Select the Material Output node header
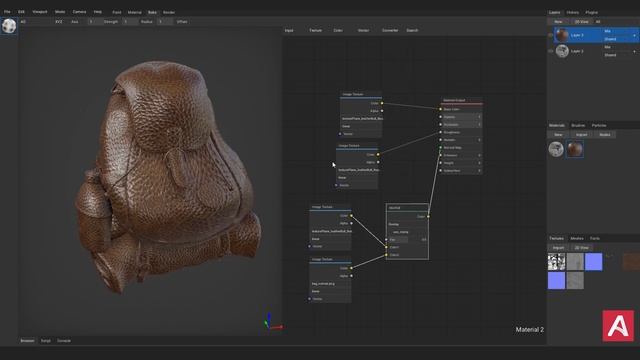This screenshot has width=640, height=360. click(462, 100)
